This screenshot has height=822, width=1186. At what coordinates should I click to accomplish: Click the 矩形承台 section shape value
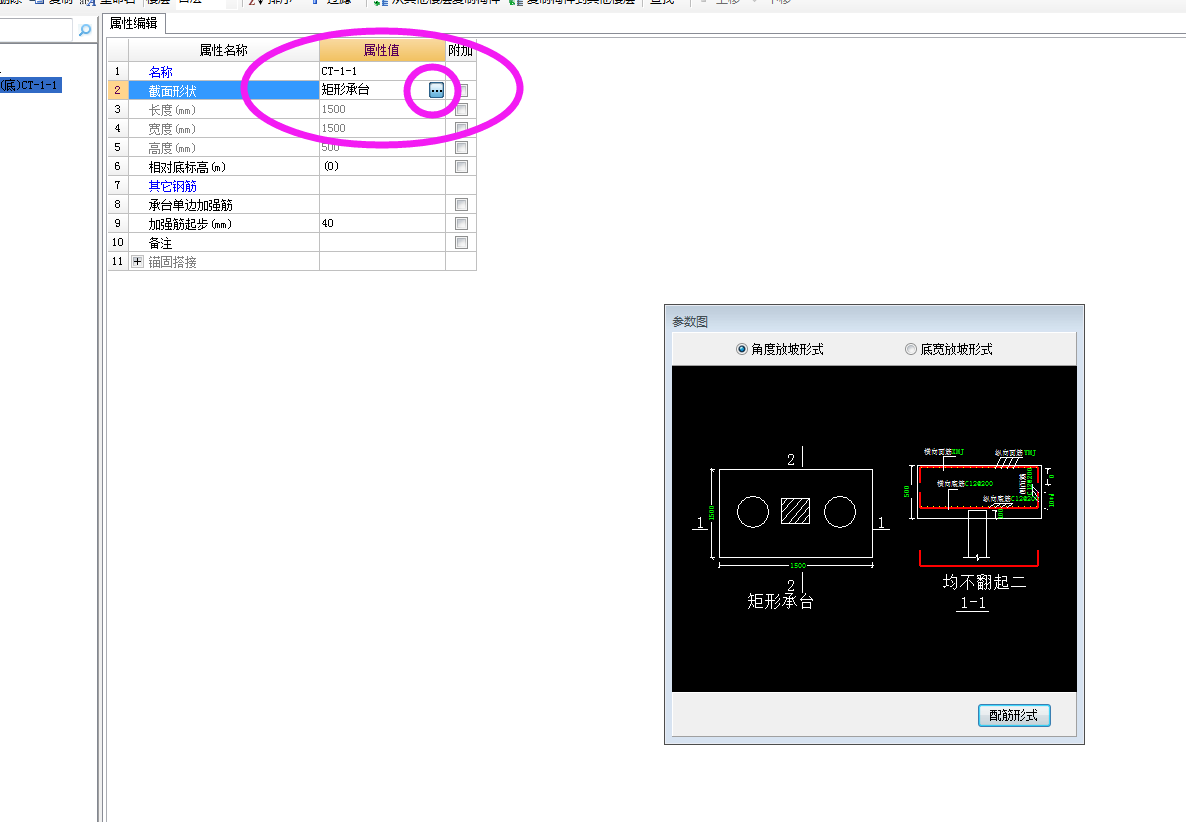[346, 90]
